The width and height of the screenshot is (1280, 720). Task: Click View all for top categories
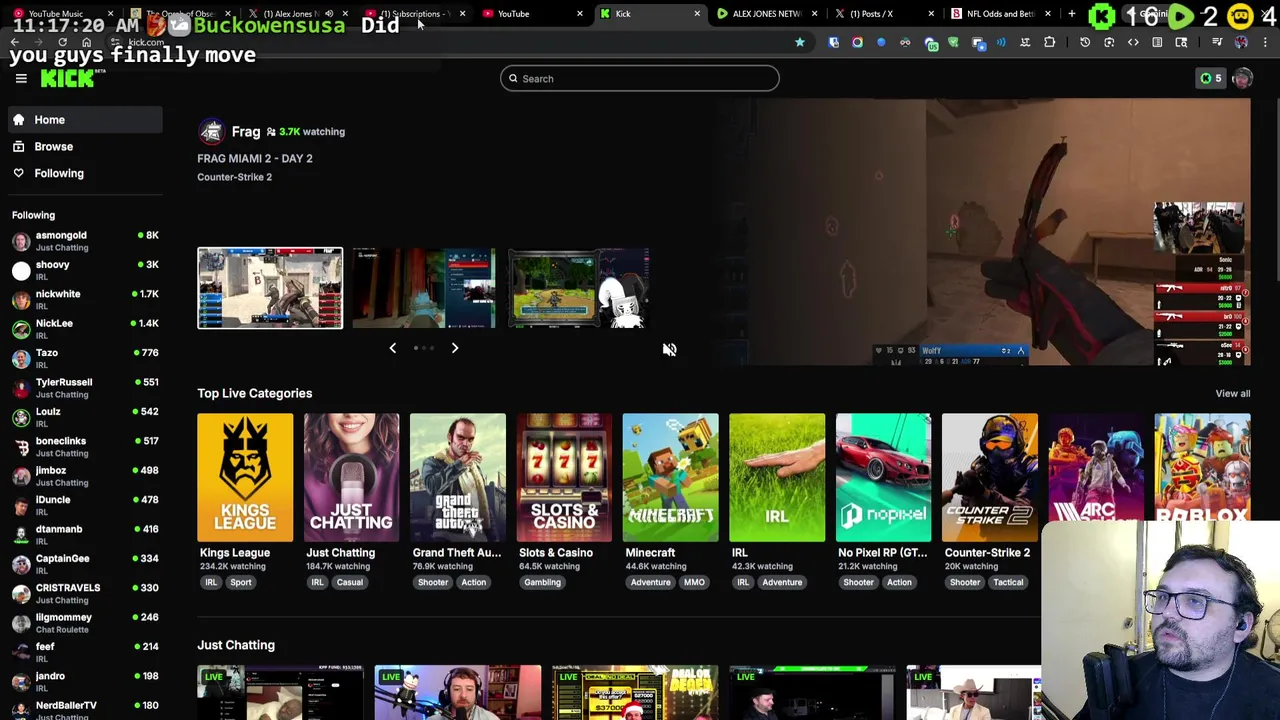tap(1232, 394)
